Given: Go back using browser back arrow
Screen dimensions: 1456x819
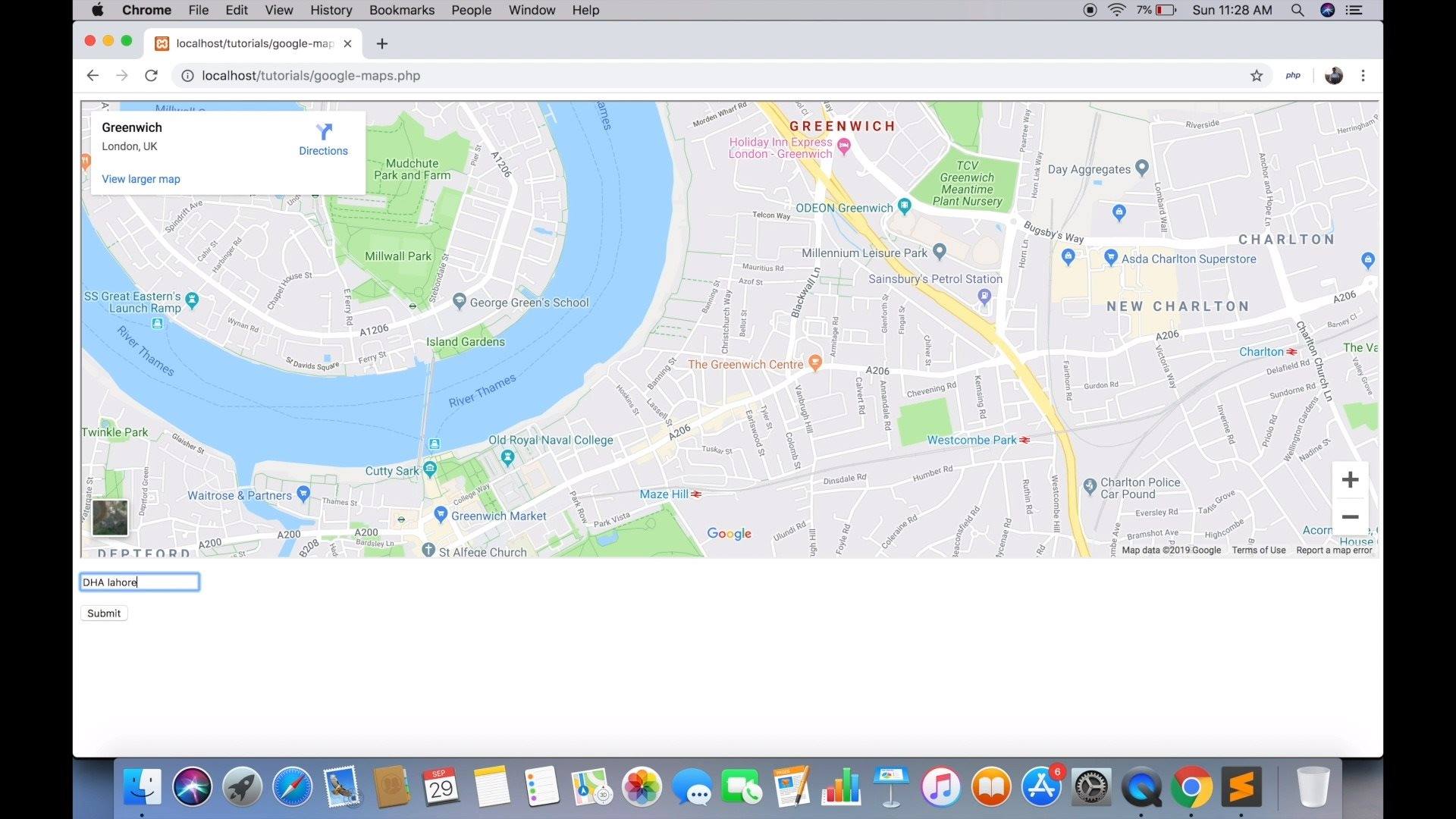Looking at the screenshot, I should click(x=93, y=76).
